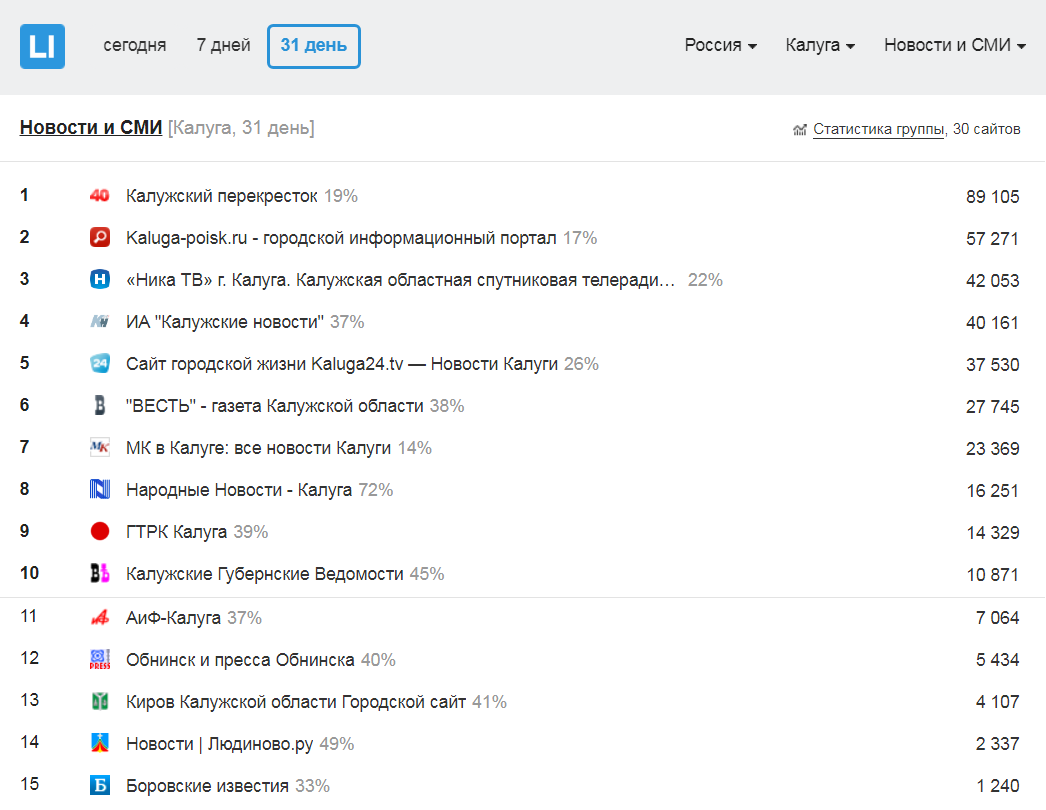The width and height of the screenshot is (1046, 810).
Task: Click the ГТРК Калуга red circle icon
Action: click(99, 532)
